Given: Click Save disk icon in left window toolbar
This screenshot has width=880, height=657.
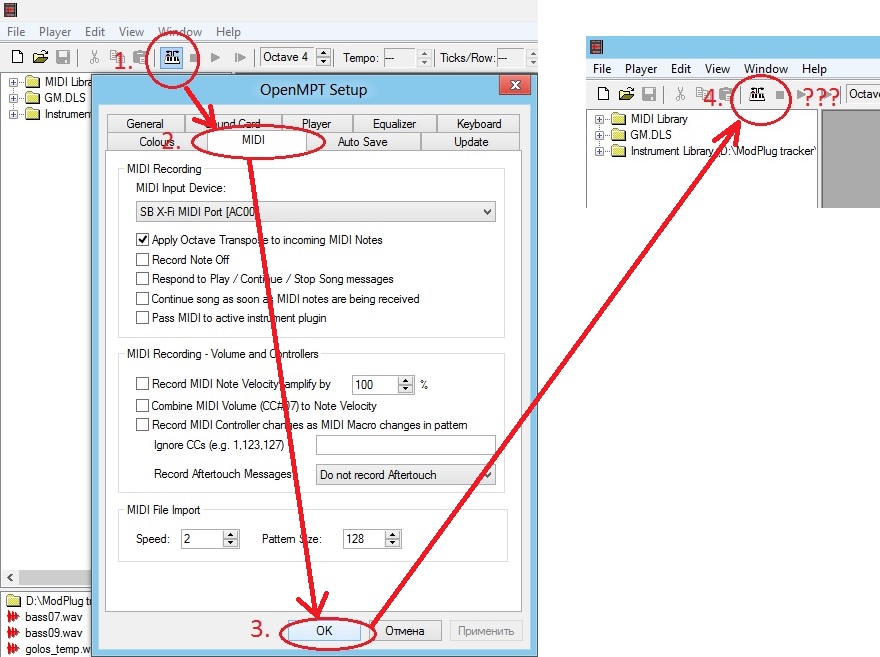Looking at the screenshot, I should click(63, 57).
